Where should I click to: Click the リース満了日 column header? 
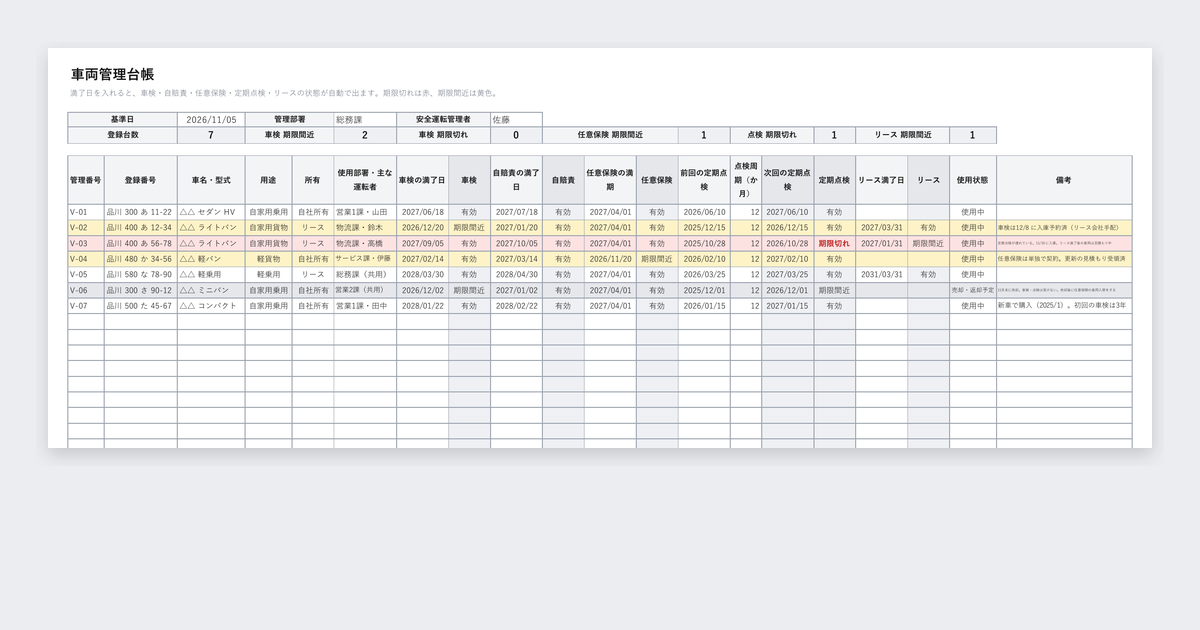point(882,180)
